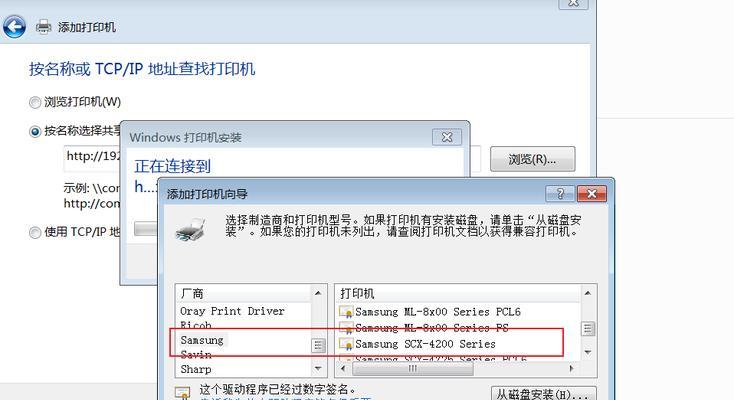Click the large printer image in the wizard
This screenshot has width=734, height=400.
coord(191,229)
